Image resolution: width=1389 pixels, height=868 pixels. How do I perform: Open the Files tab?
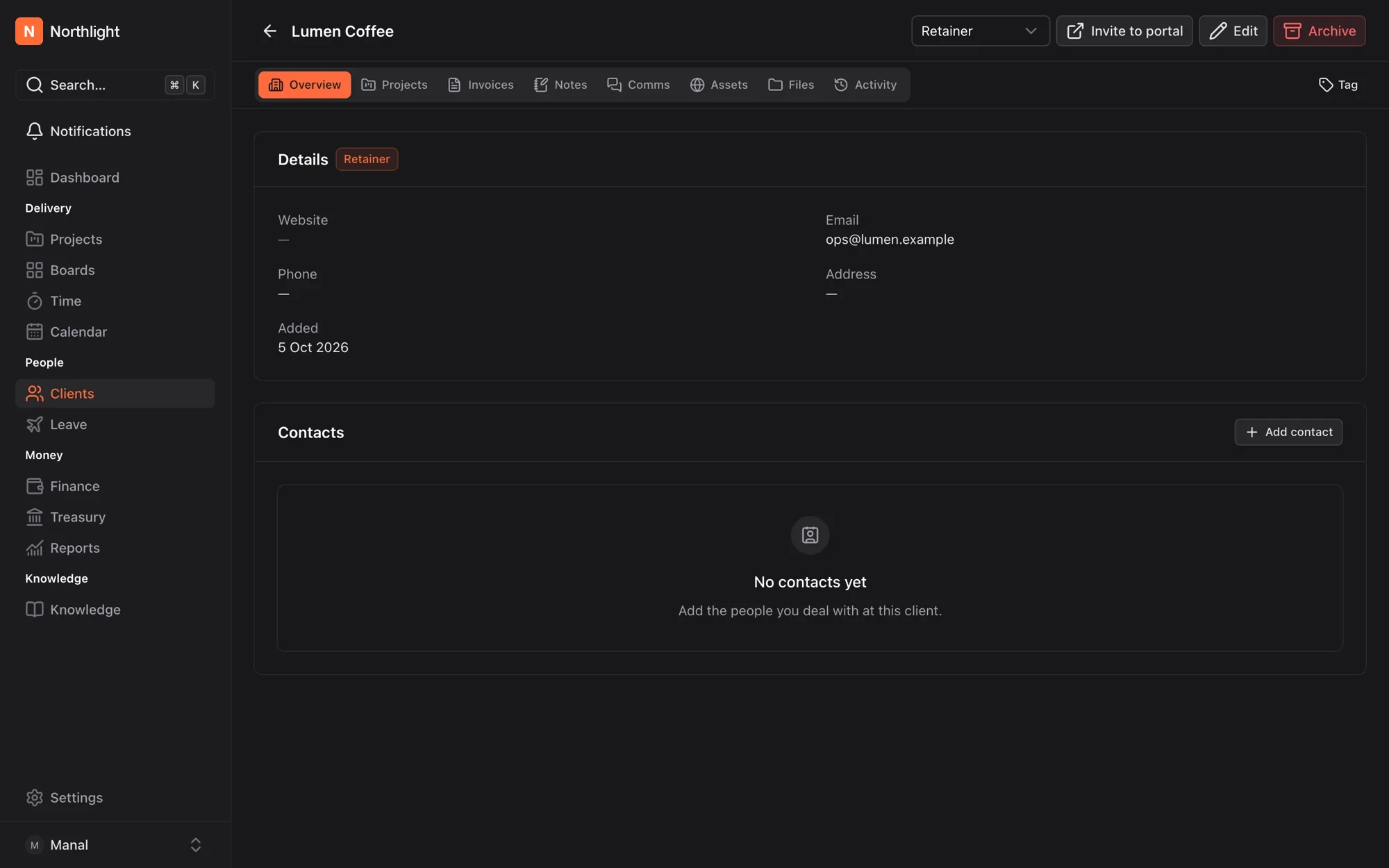[791, 85]
